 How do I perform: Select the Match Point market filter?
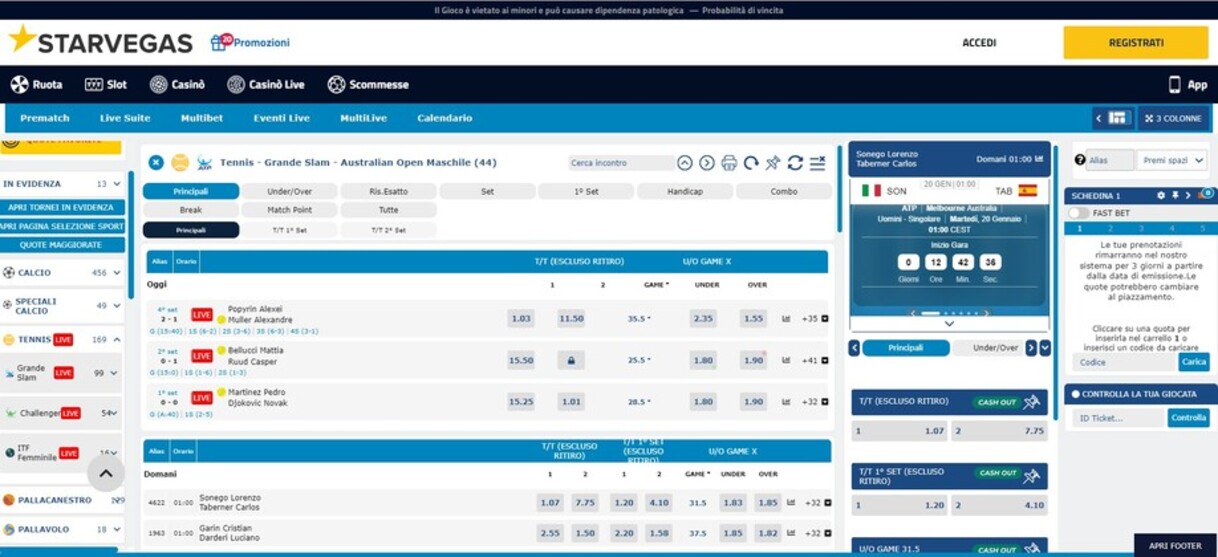[x=289, y=210]
